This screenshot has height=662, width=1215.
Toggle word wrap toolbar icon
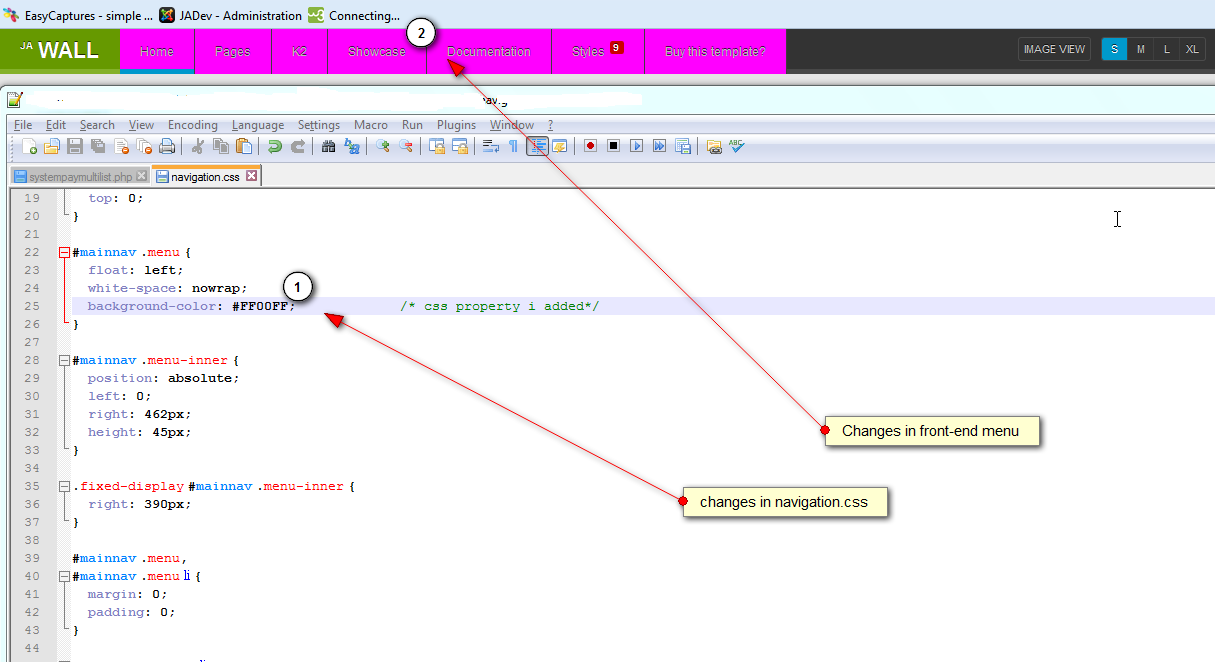tap(491, 146)
